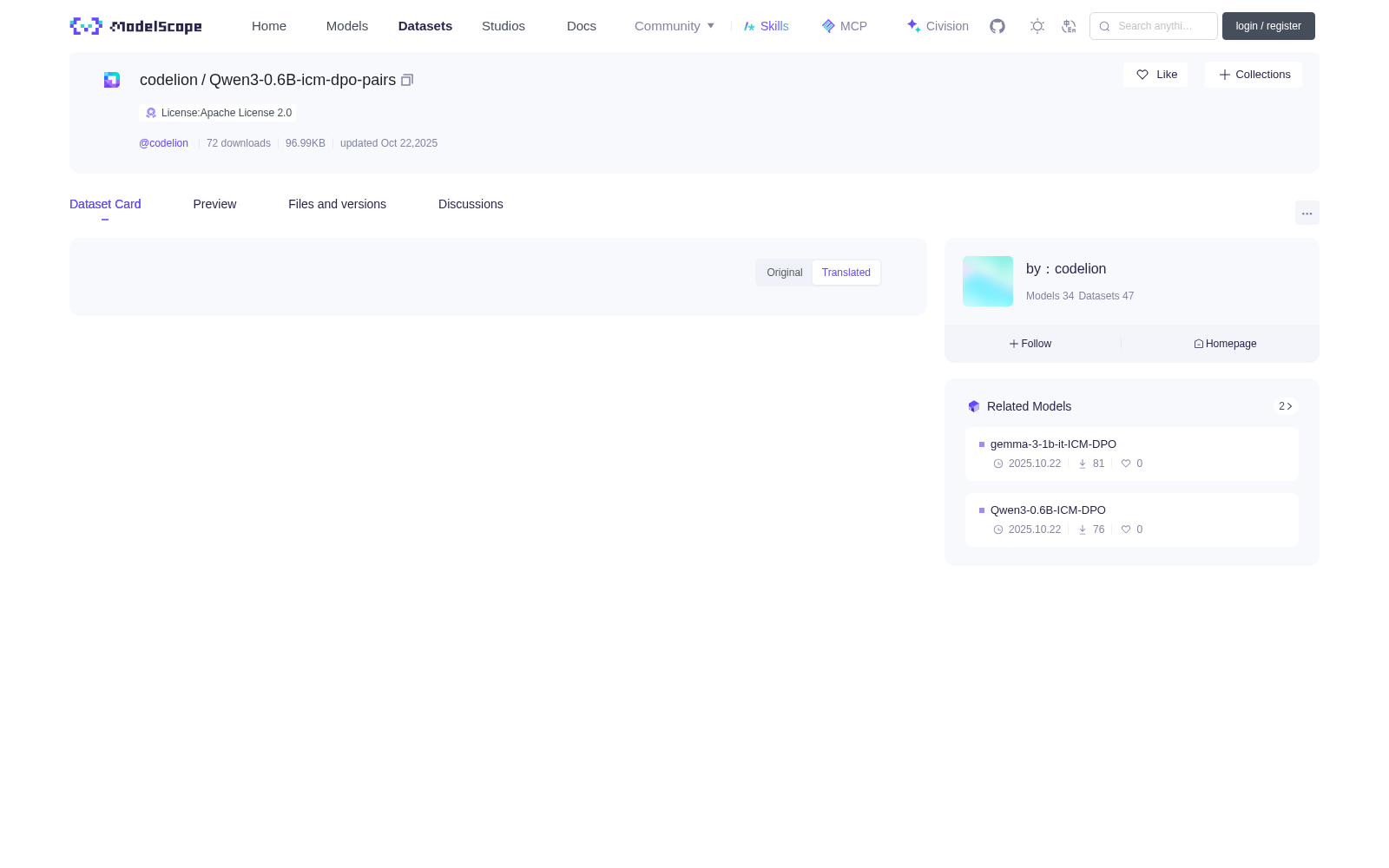Go to Home in navigation
Screen dimensions: 1389x868
point(269,26)
